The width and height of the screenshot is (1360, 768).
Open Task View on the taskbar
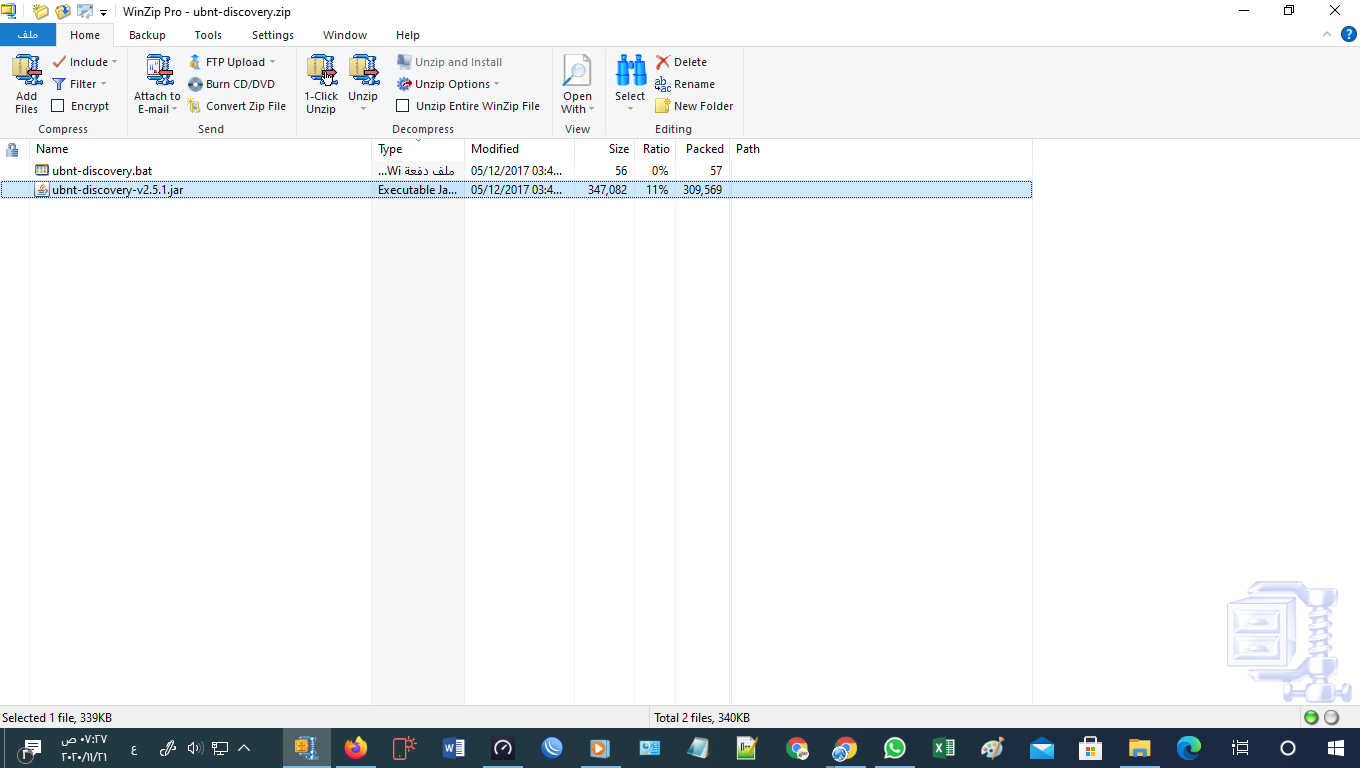tap(1240, 748)
